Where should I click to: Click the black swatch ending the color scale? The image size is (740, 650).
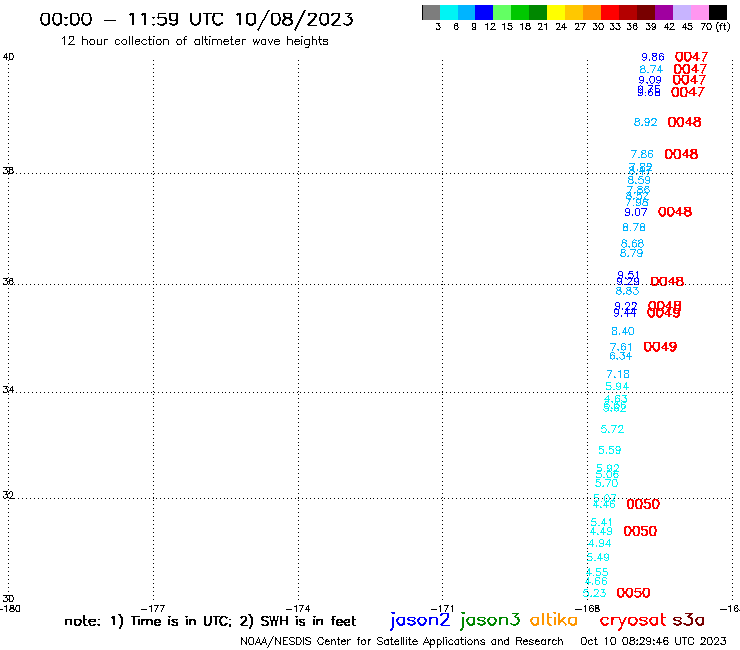[x=718, y=12]
